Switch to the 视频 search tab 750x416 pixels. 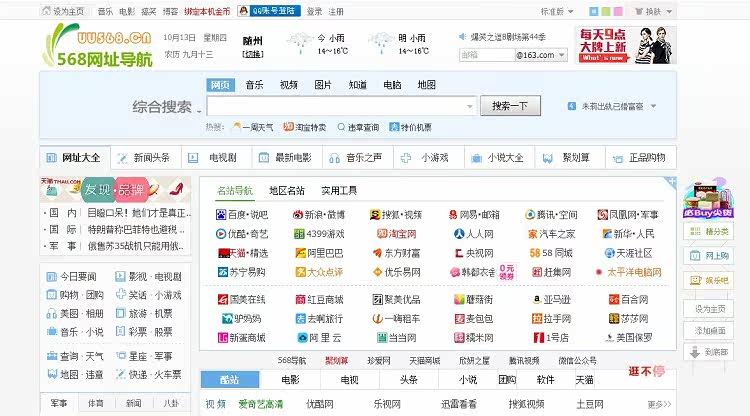tap(288, 85)
